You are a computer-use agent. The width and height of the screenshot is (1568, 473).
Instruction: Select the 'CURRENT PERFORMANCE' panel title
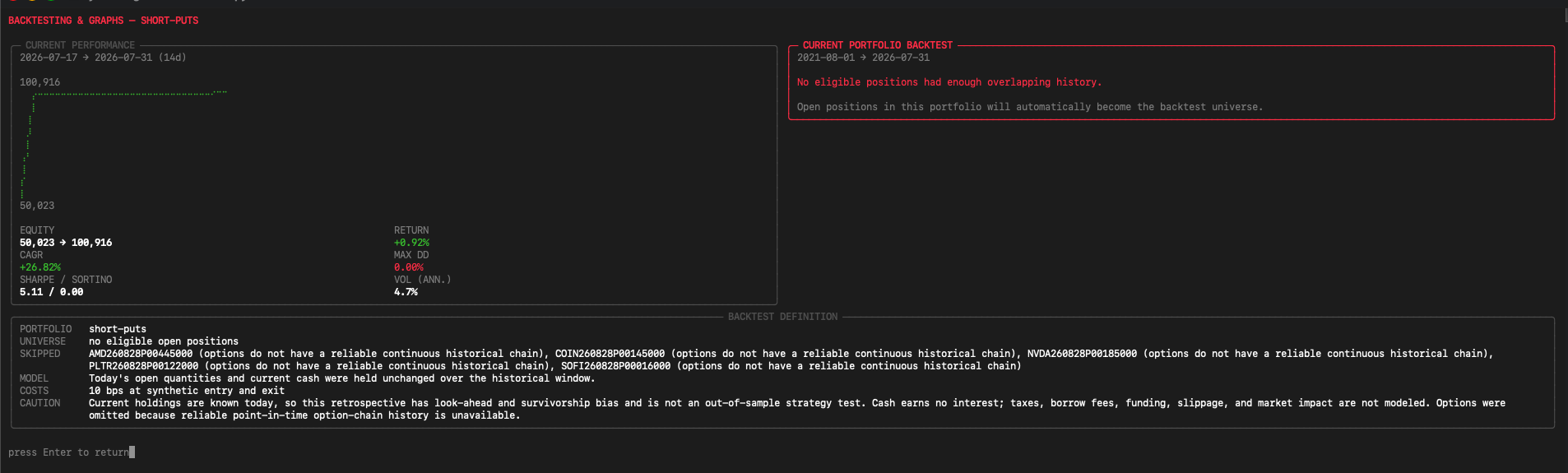pos(80,45)
